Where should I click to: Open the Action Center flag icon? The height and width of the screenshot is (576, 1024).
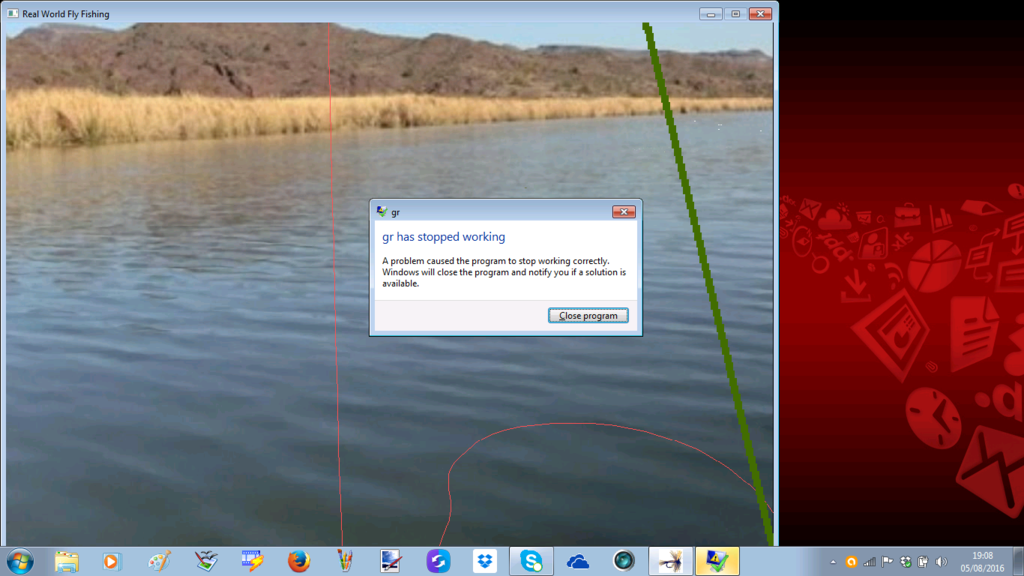[887, 562]
